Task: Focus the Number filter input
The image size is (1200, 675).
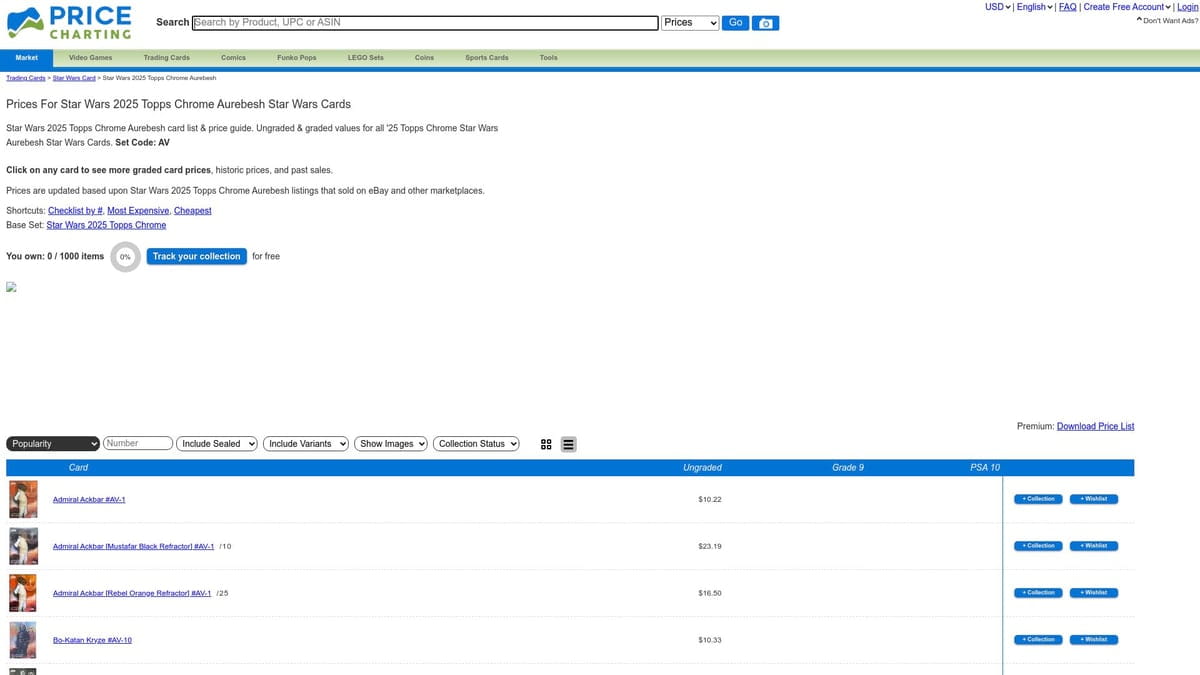Action: (138, 444)
